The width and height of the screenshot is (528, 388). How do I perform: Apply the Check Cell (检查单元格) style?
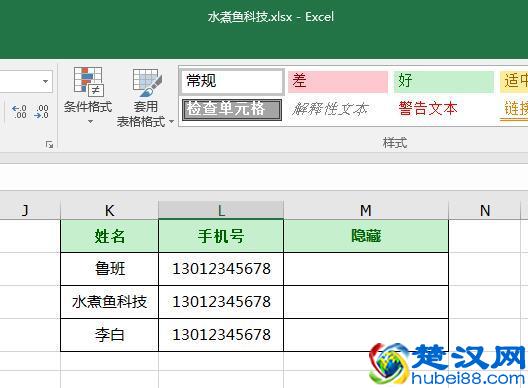click(x=232, y=109)
